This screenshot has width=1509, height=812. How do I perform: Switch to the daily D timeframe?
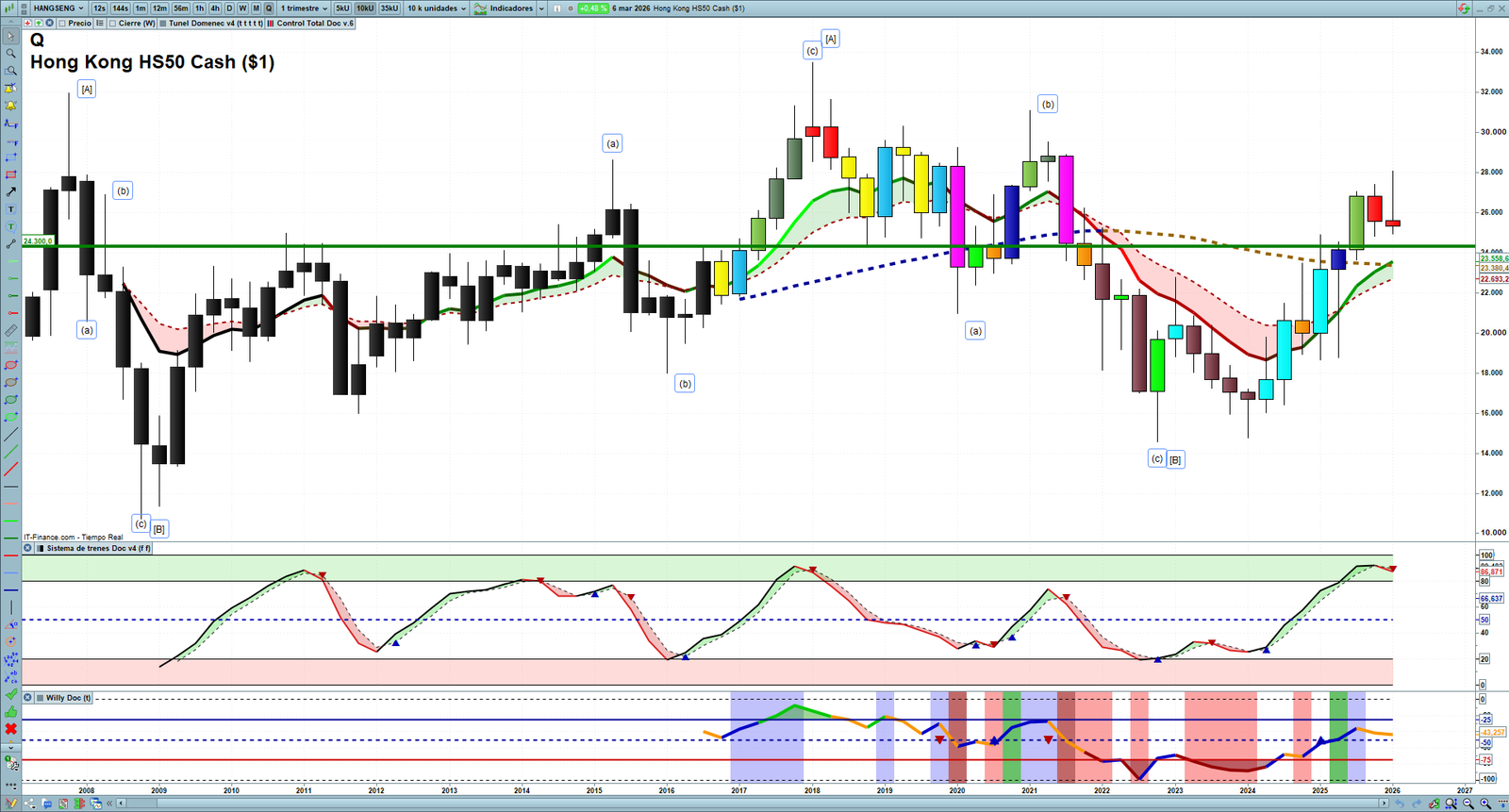click(x=229, y=8)
